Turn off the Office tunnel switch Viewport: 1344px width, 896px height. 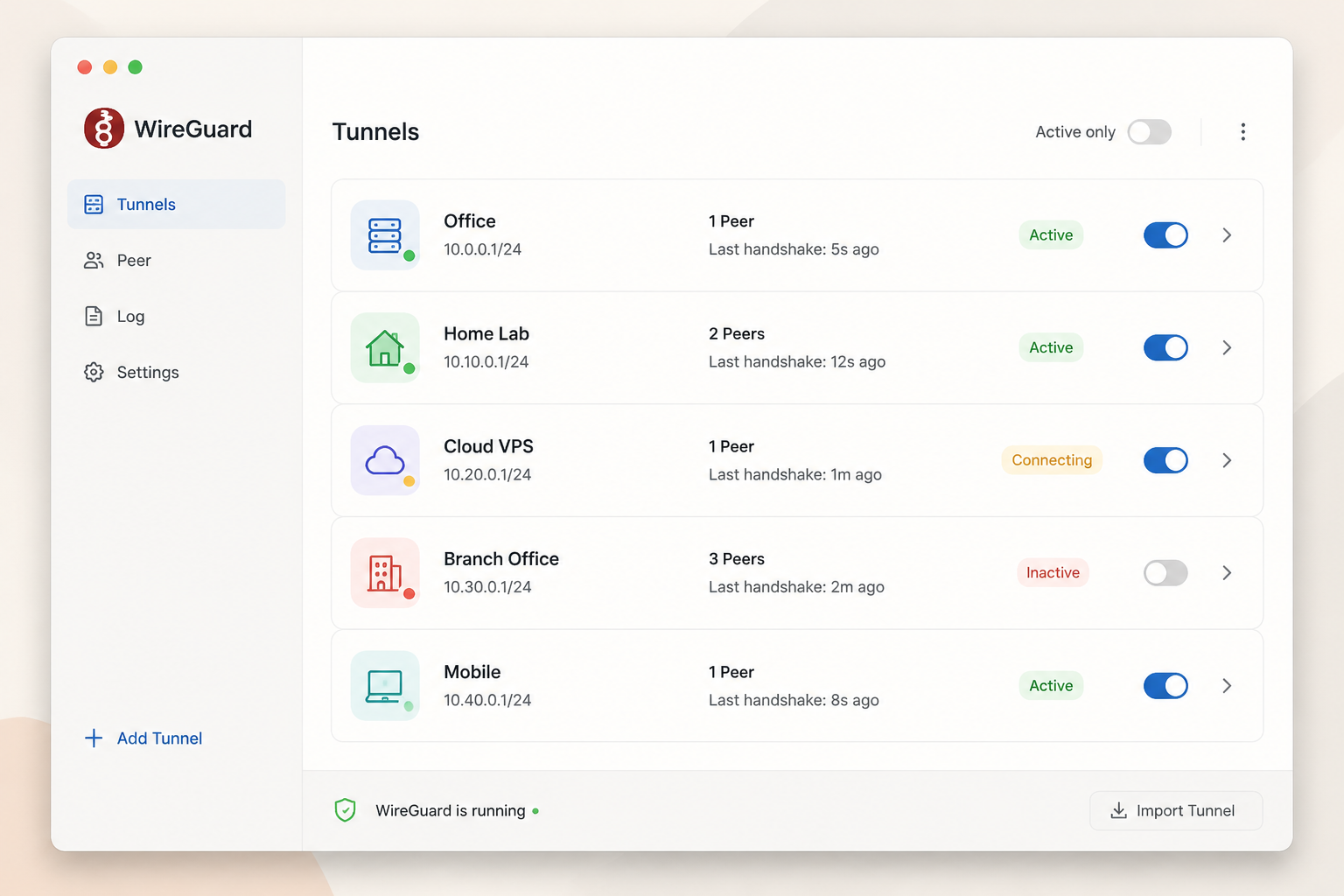point(1165,235)
